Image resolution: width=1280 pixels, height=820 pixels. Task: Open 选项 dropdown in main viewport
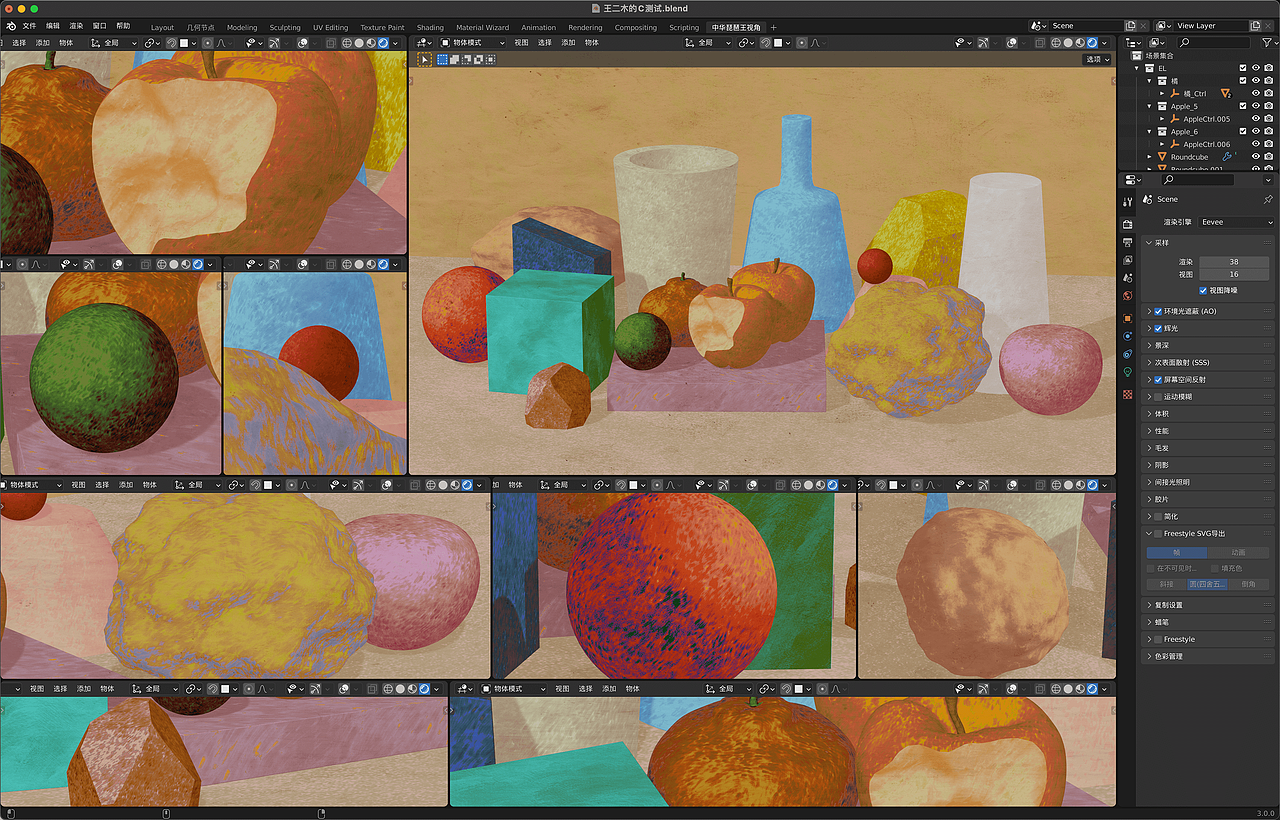1099,59
